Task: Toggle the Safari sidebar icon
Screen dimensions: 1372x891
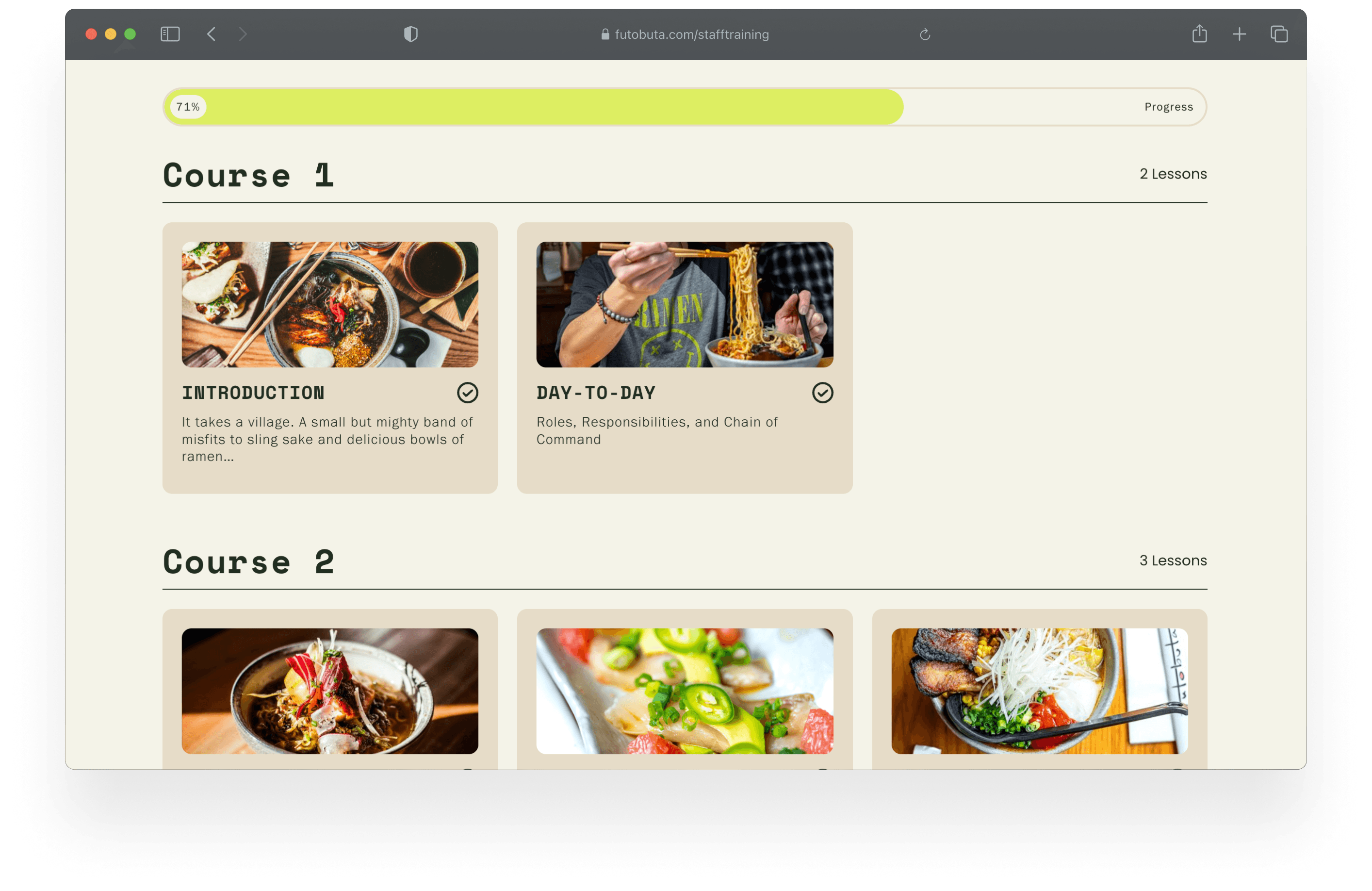Action: (170, 34)
